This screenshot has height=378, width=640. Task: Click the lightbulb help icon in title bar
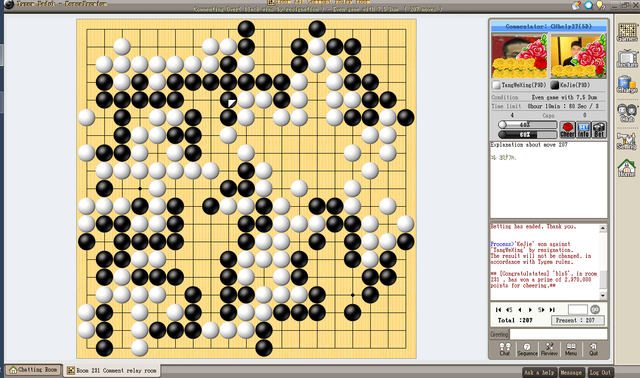point(600,5)
